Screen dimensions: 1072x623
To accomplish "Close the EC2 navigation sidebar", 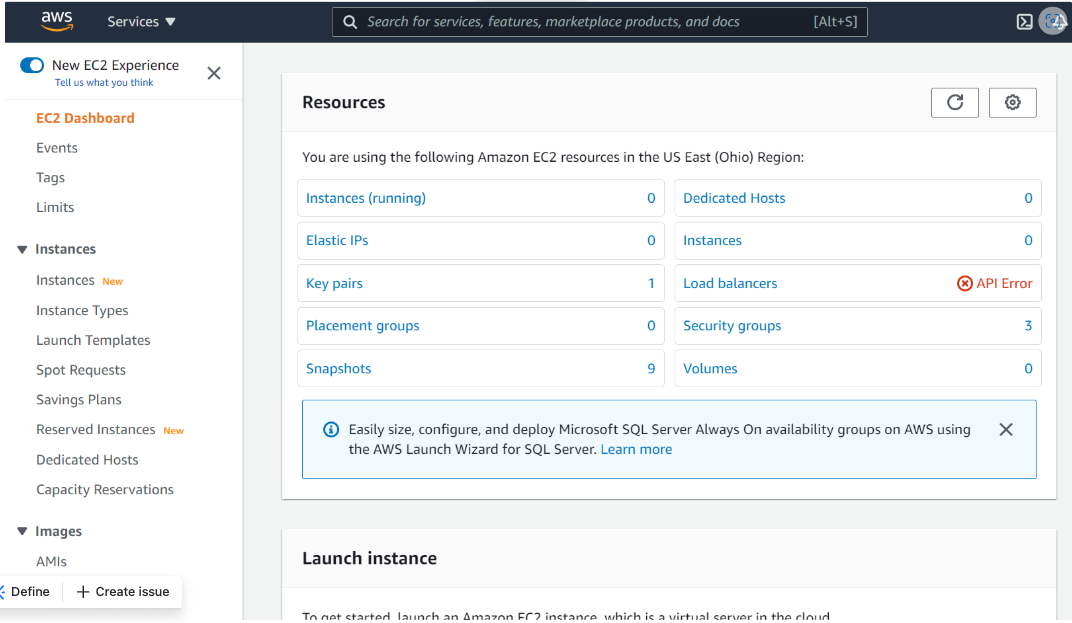I will point(214,73).
